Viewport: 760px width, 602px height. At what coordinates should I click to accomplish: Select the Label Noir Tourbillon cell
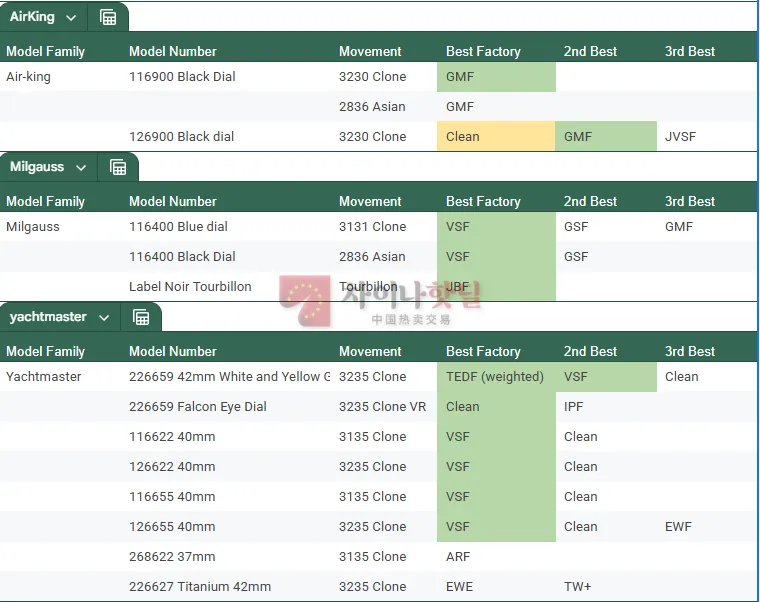(x=190, y=287)
